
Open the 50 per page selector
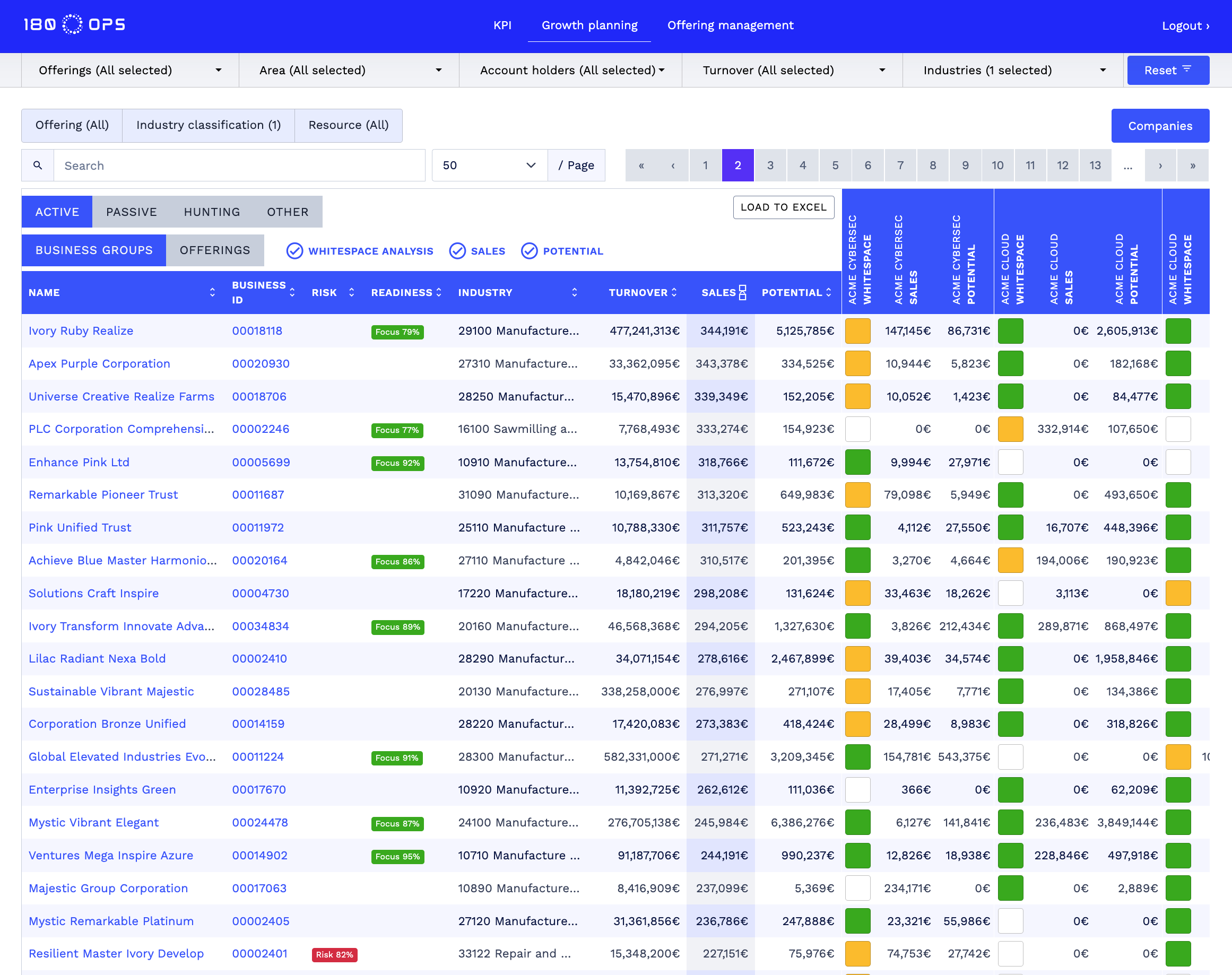tap(489, 165)
